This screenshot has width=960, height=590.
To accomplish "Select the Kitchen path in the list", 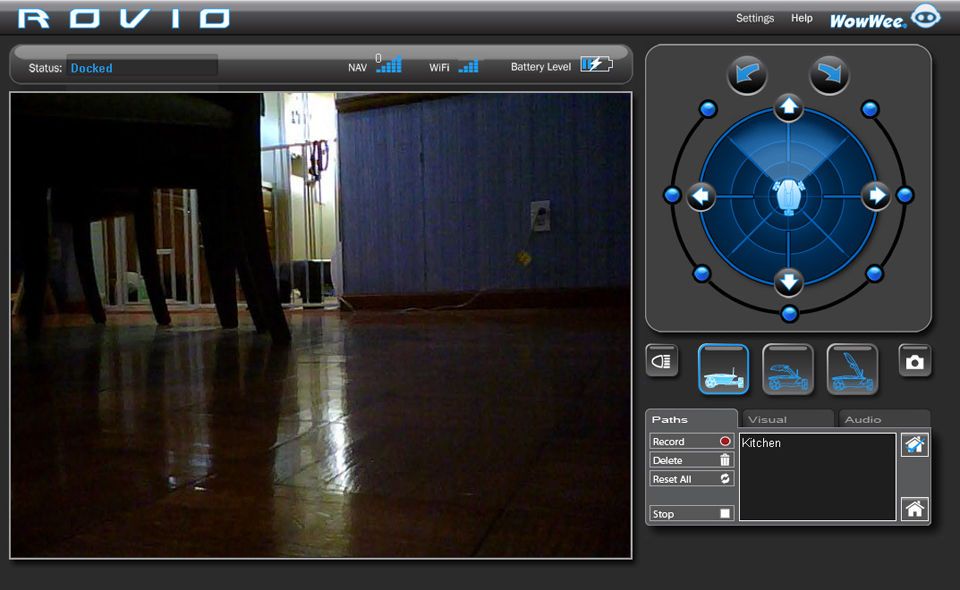I will 761,442.
